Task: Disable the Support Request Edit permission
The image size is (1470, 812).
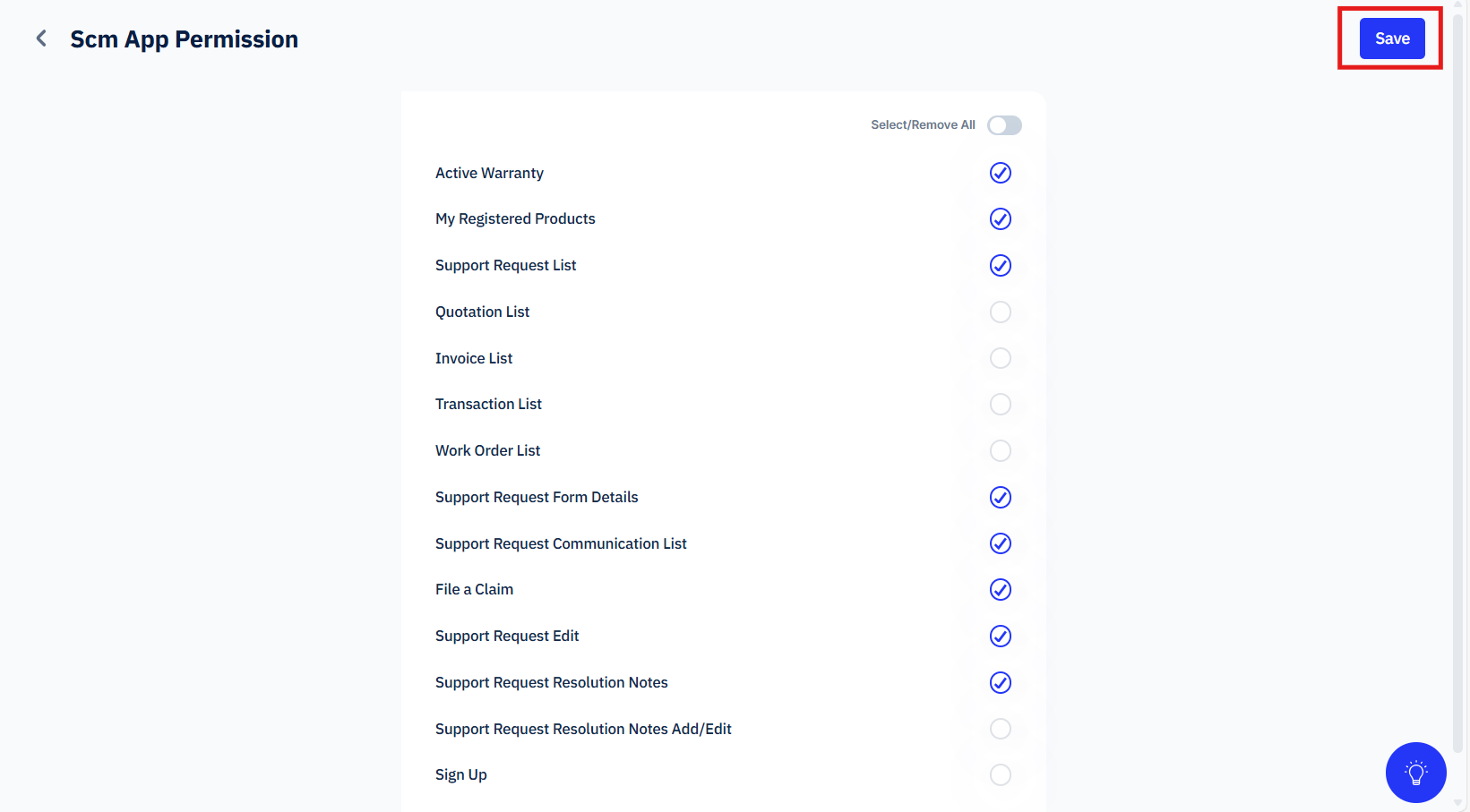Action: pos(1001,637)
